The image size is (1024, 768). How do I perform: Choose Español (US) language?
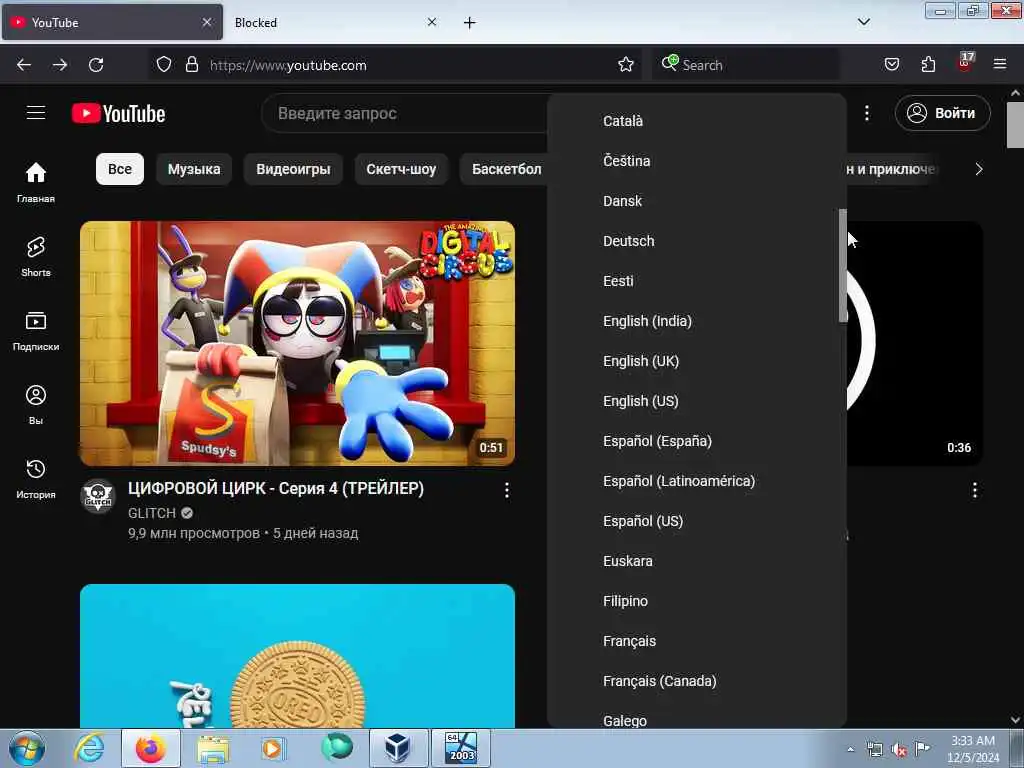[697, 521]
